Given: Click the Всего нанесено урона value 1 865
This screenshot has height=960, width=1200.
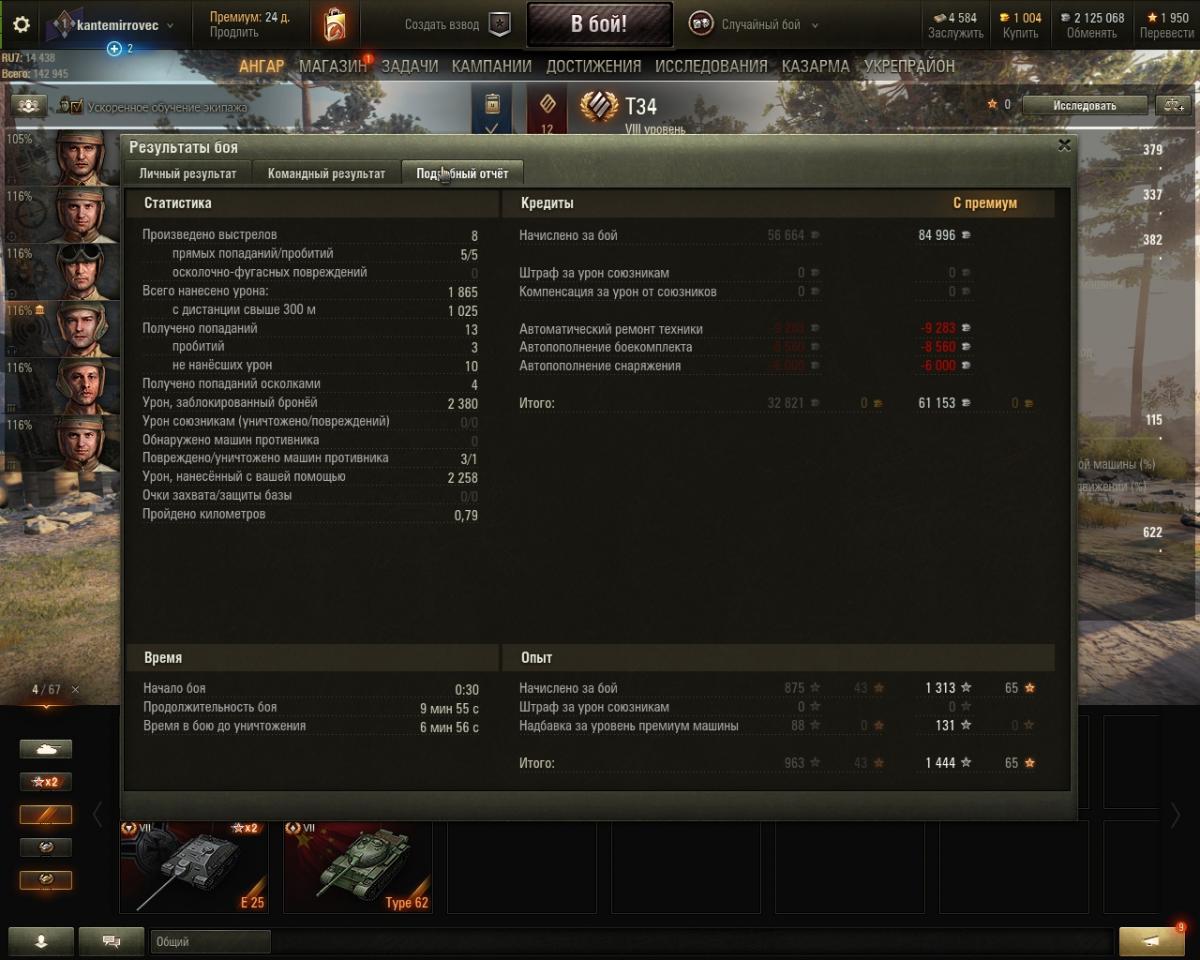Looking at the screenshot, I should coord(462,292).
